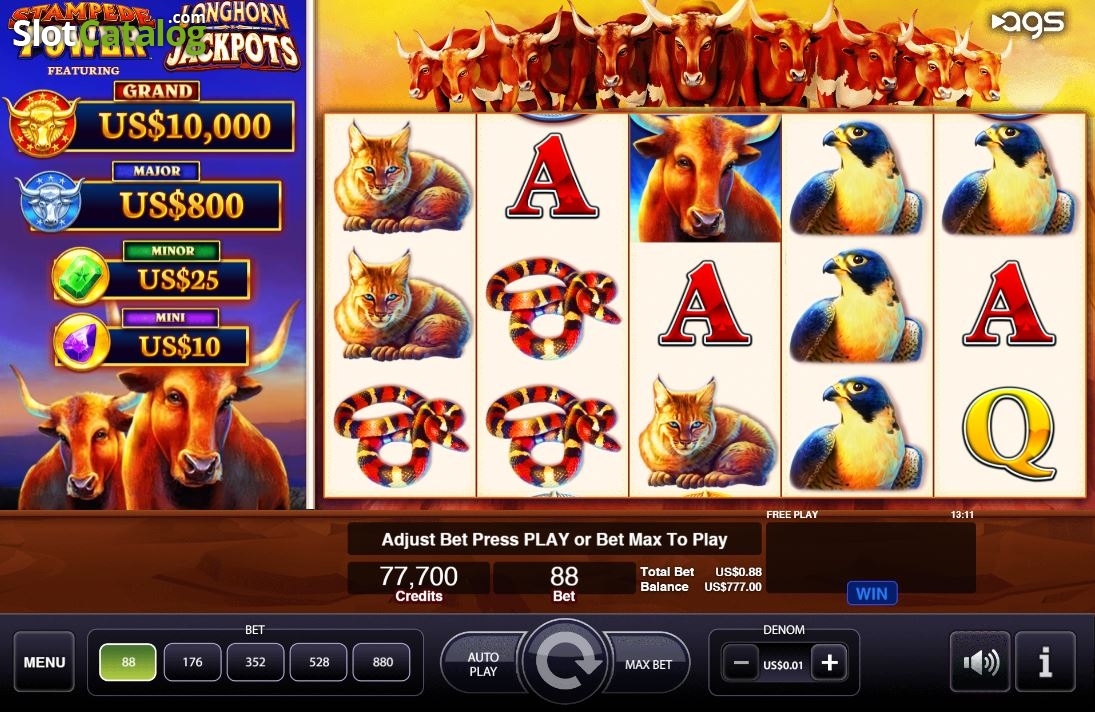Increase denomination with the plus button
The width and height of the screenshot is (1095, 712).
coord(830,663)
